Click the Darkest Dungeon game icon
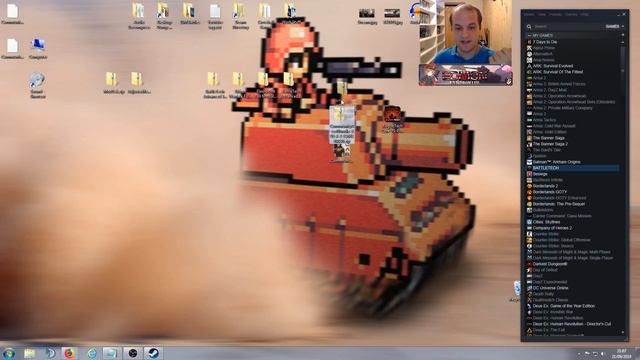 pyautogui.click(x=529, y=264)
